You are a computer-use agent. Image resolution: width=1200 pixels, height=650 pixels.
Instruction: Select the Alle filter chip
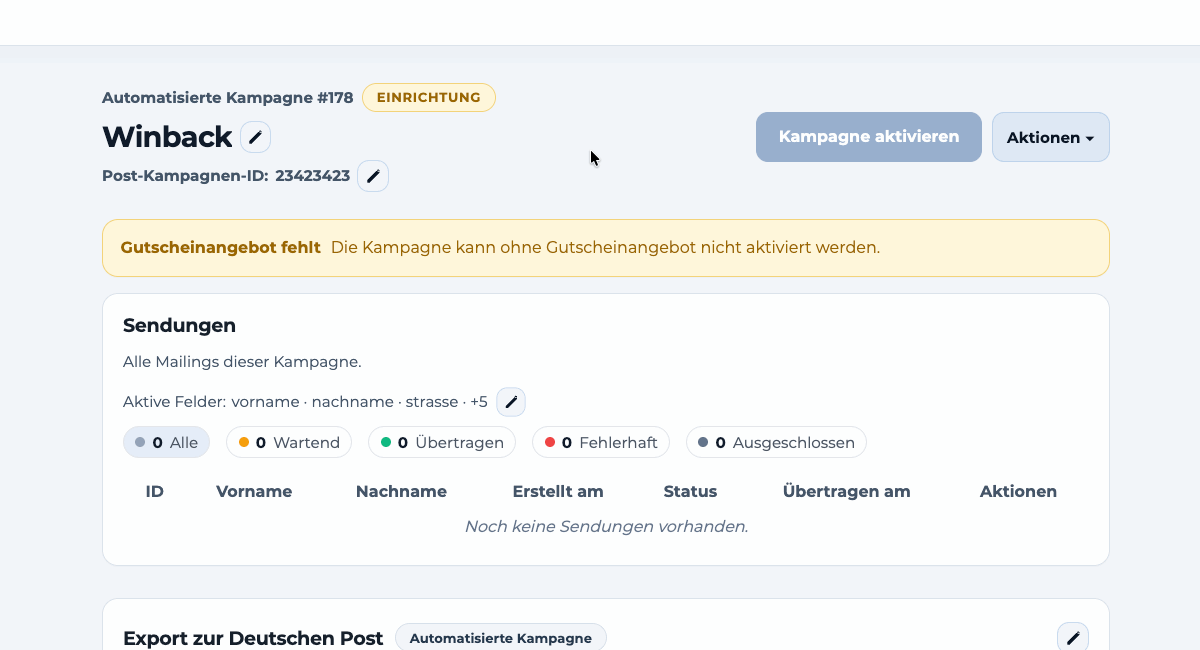coord(166,442)
